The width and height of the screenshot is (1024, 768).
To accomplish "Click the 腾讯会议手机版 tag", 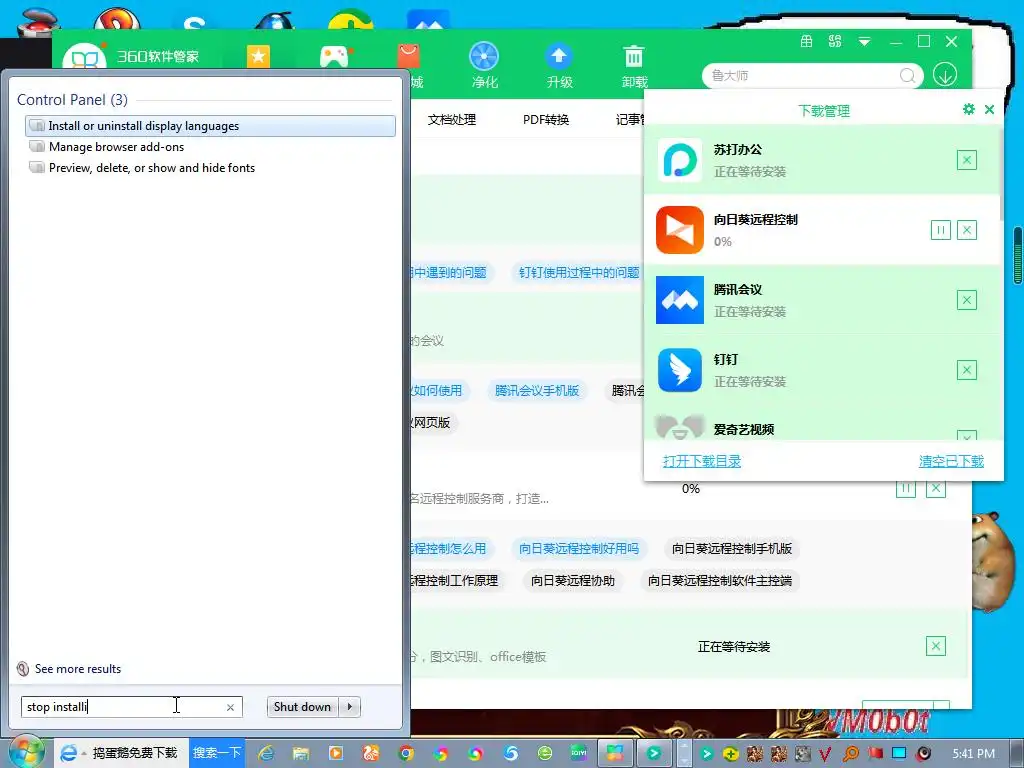I will point(537,391).
